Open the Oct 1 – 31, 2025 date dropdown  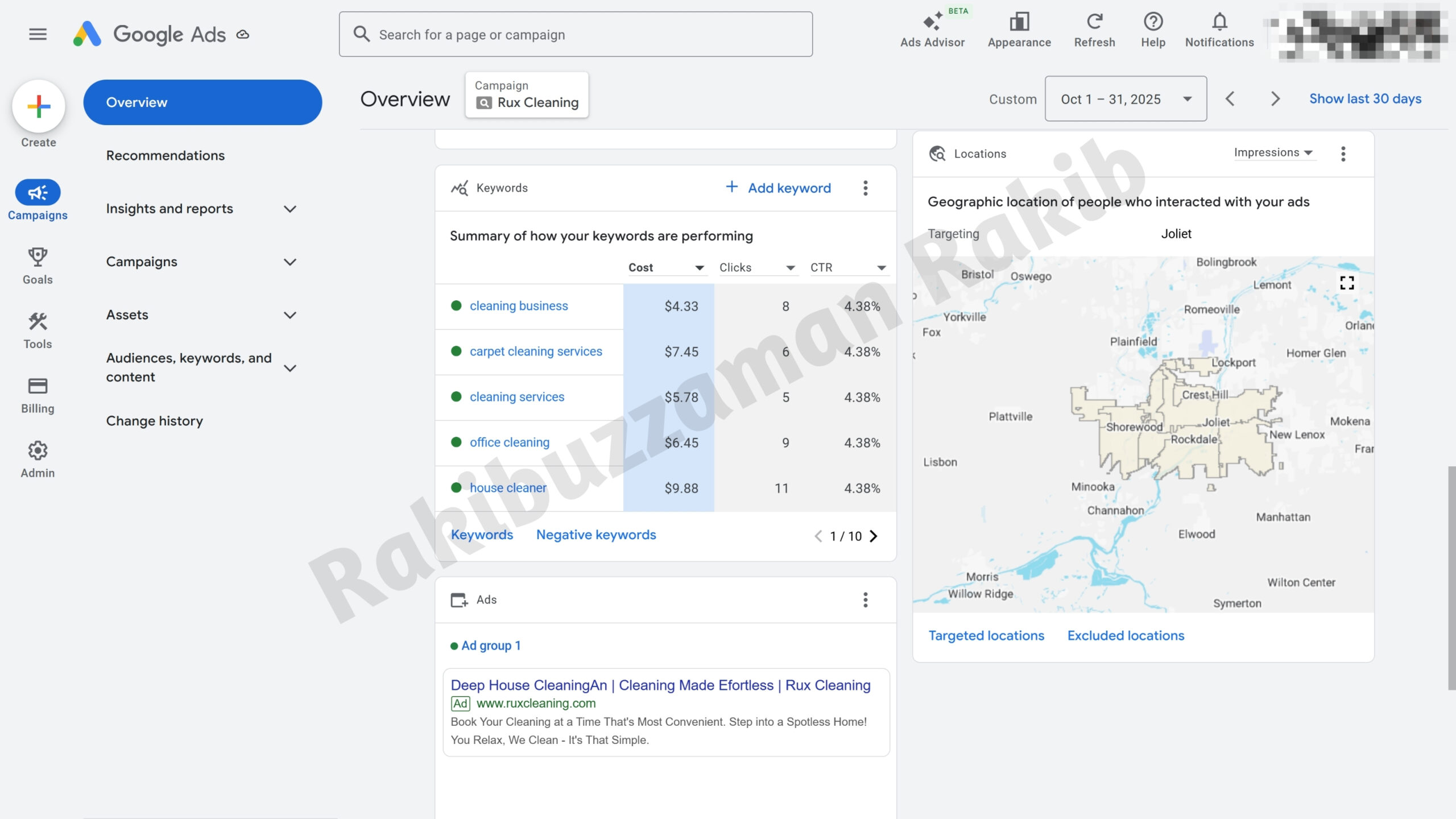coord(1125,99)
